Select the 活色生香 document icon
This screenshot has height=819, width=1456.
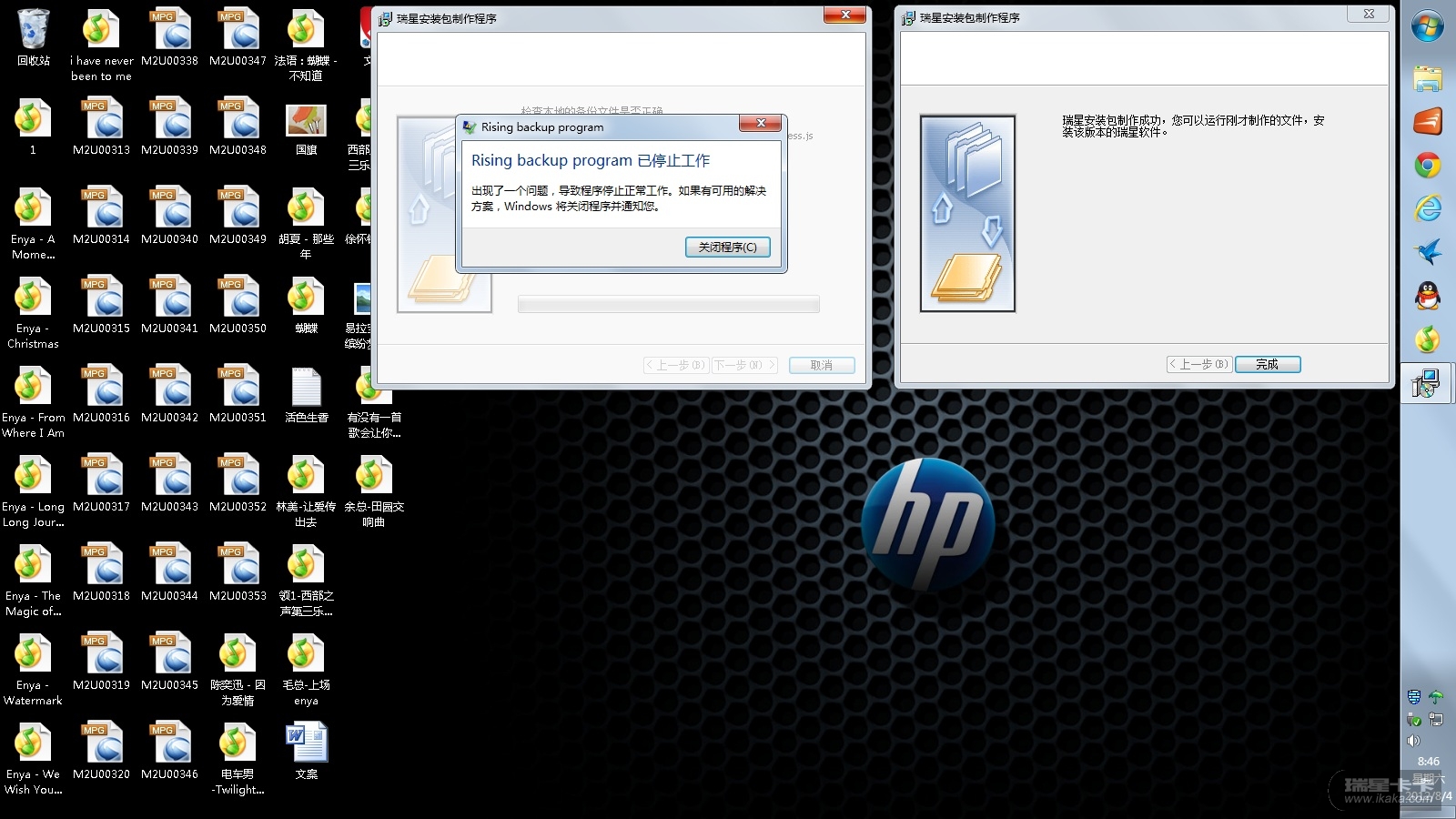(x=306, y=395)
